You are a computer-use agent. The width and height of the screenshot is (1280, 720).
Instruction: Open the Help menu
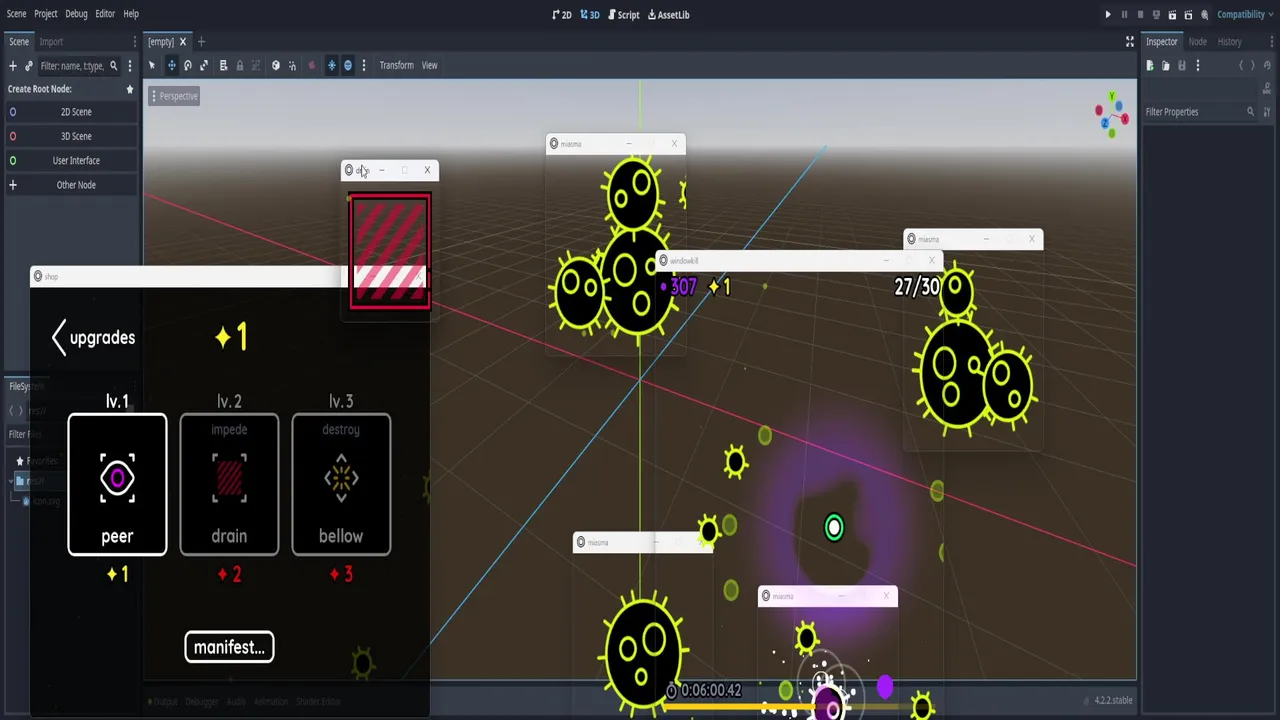tap(131, 14)
